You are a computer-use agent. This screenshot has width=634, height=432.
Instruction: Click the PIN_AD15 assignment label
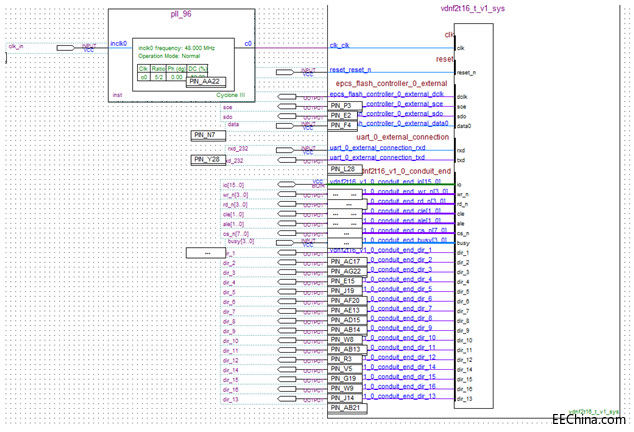pyautogui.click(x=347, y=320)
